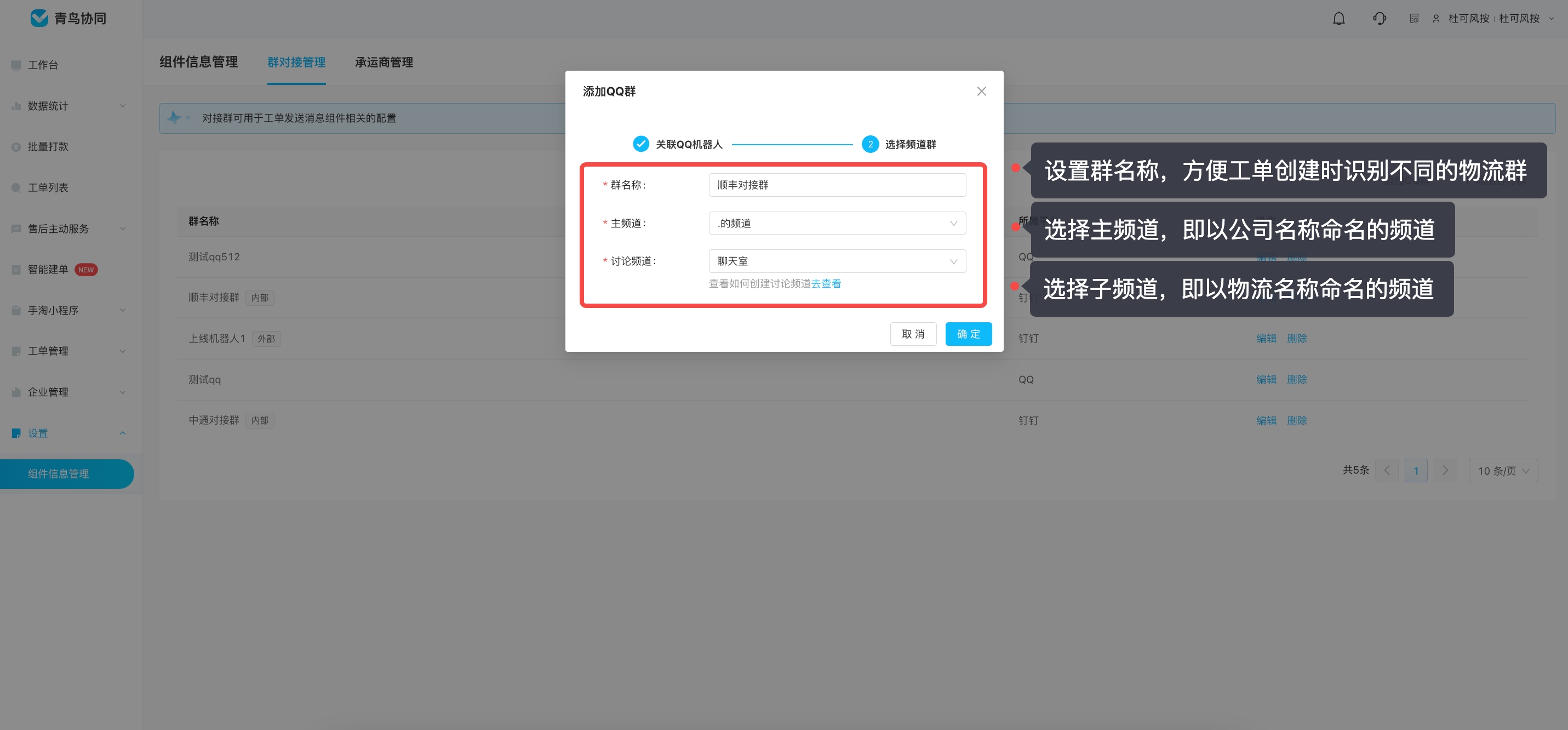The width and height of the screenshot is (1568, 730).
Task: Click the 设置 sidebar icon
Action: point(16,434)
